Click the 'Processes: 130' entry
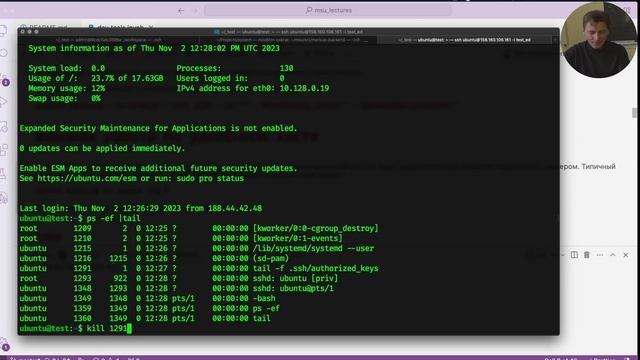 [x=235, y=68]
